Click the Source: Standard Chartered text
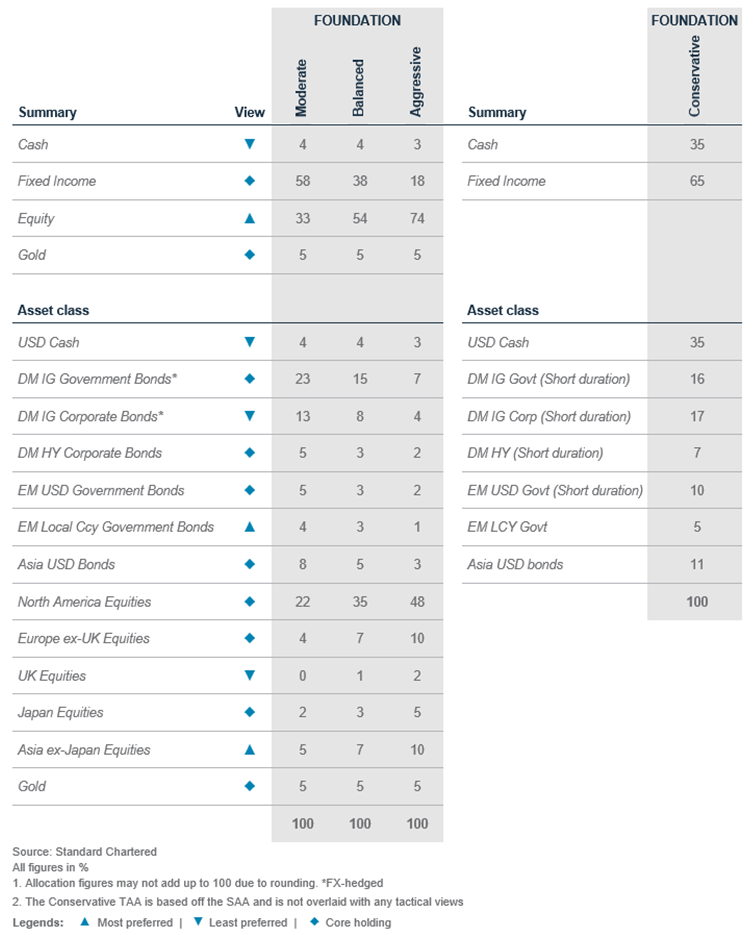The image size is (754, 935). point(85,852)
